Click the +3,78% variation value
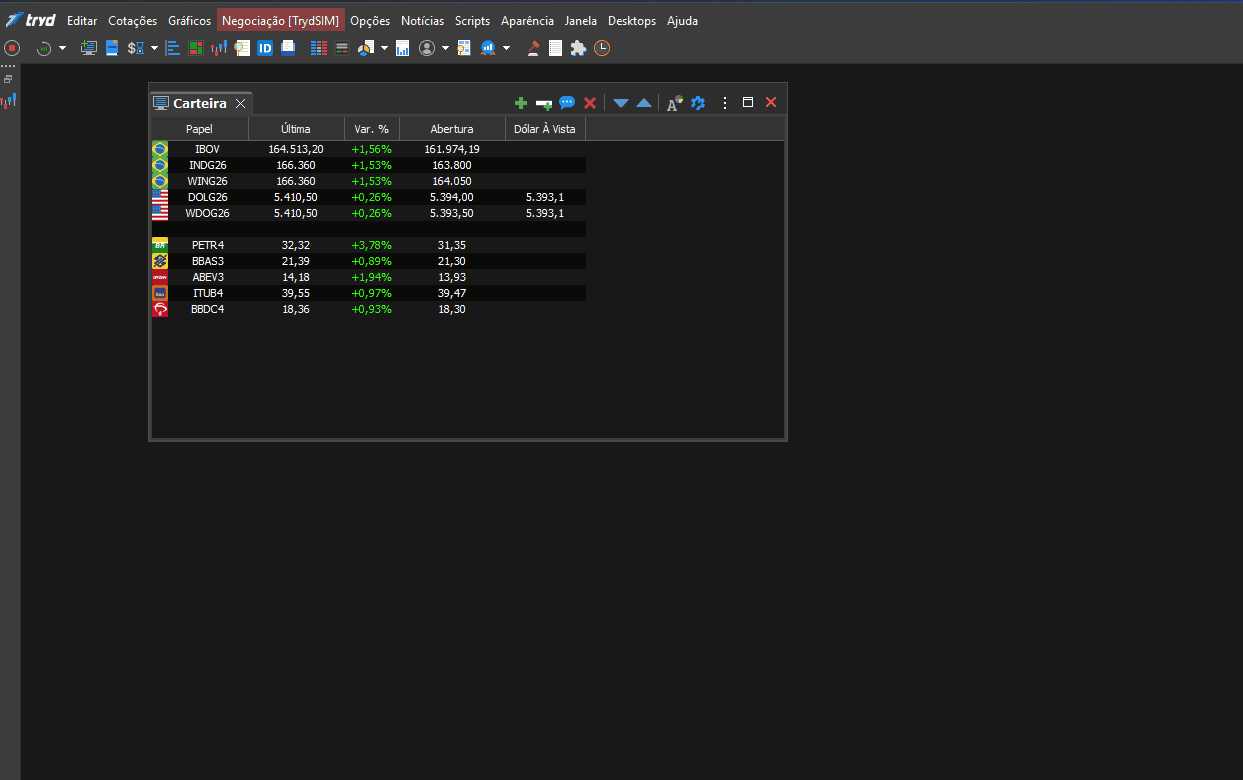Viewport: 1243px width, 780px height. pyautogui.click(x=371, y=245)
